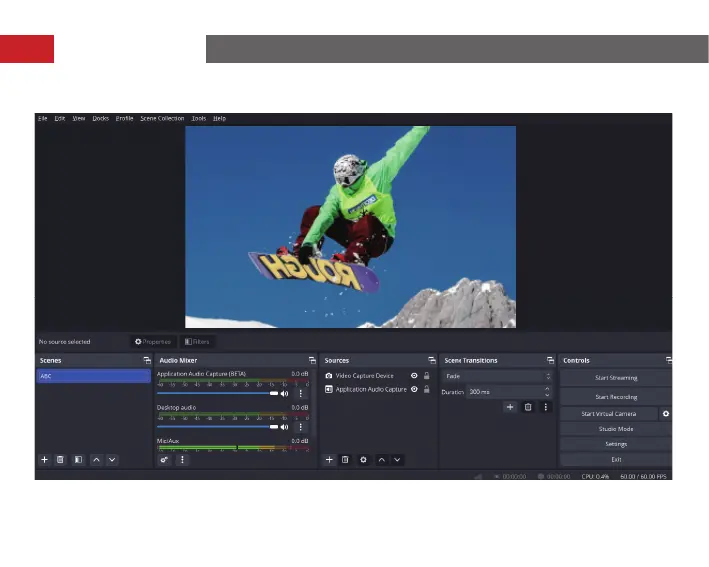This screenshot has width=709, height=567.
Task: Remove selected source using Sources trash icon
Action: [345, 459]
